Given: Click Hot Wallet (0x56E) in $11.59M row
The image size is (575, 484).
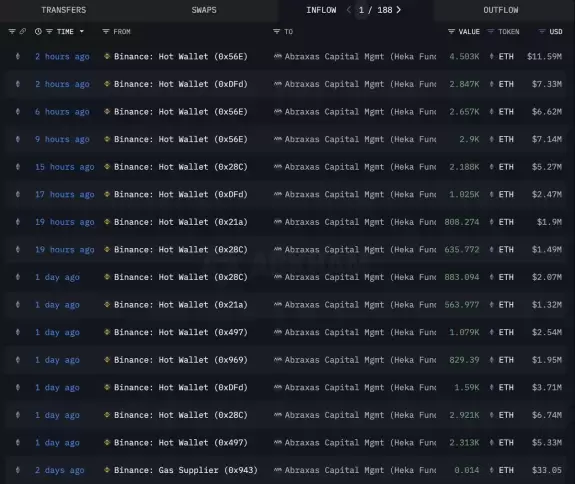Looking at the screenshot, I should click(181, 56).
